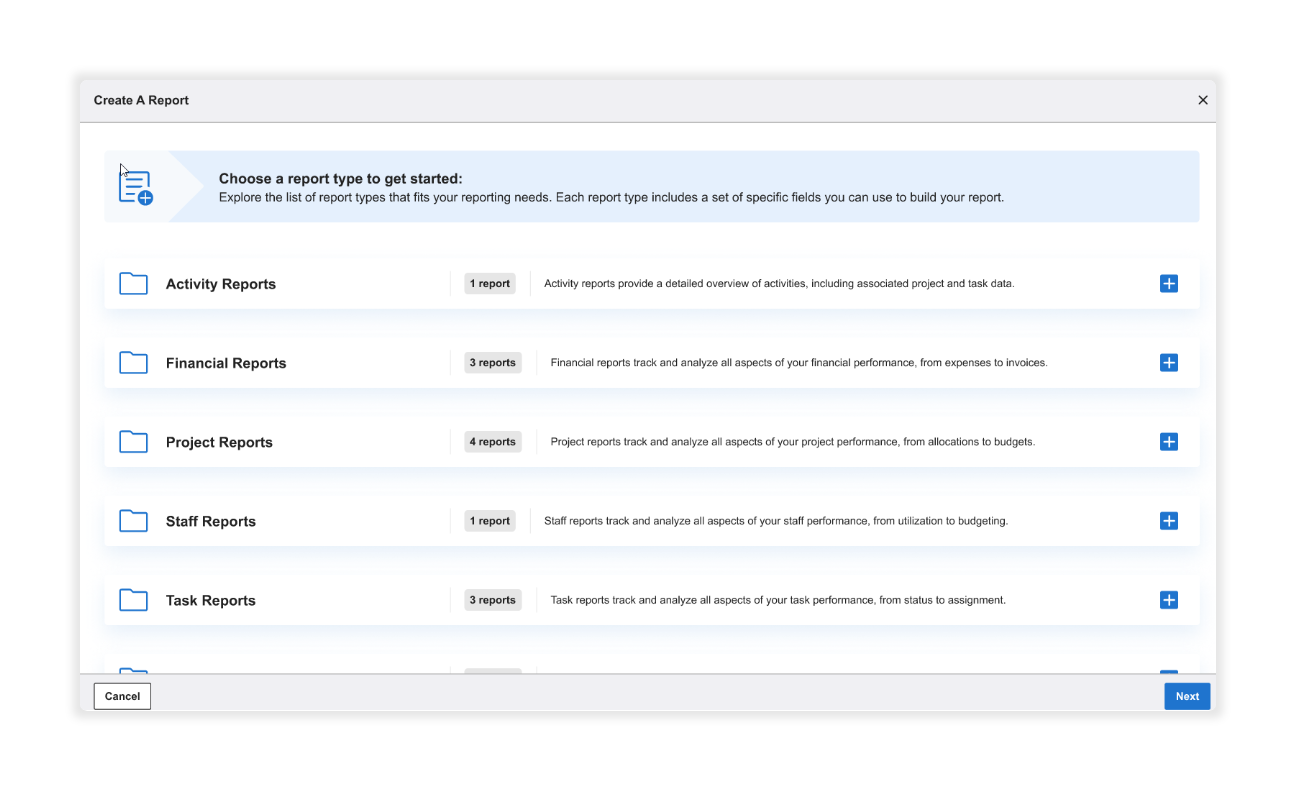Viewport: 1296px width, 791px height.
Task: Click the Staff Reports folder icon
Action: click(133, 521)
